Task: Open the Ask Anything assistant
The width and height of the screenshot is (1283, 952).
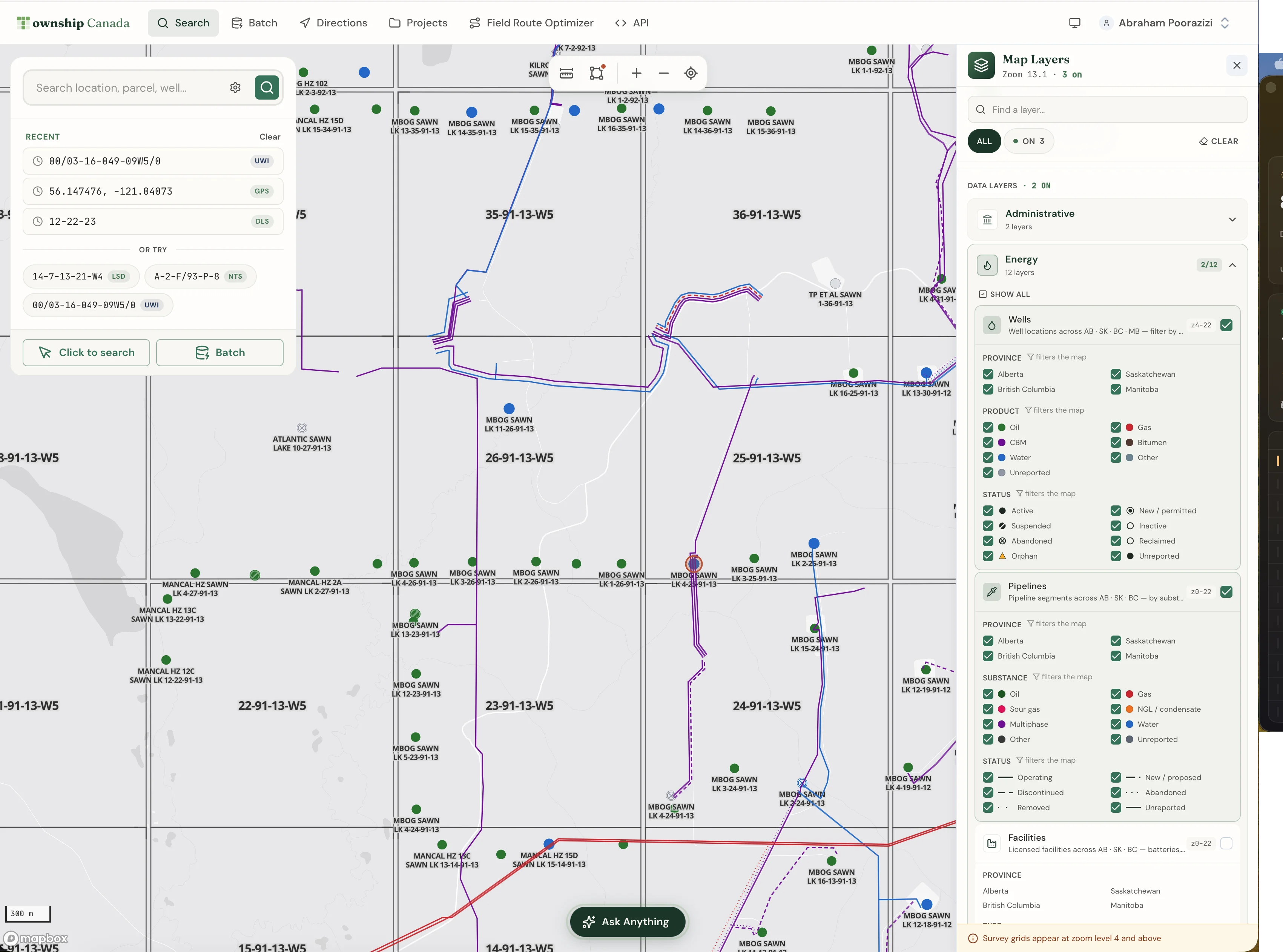Action: (x=627, y=921)
